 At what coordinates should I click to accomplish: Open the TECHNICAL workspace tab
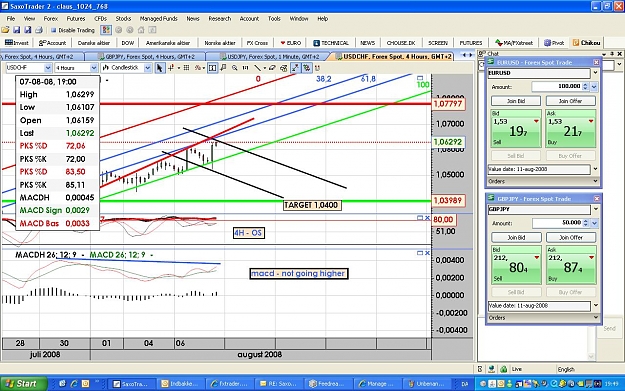point(331,43)
